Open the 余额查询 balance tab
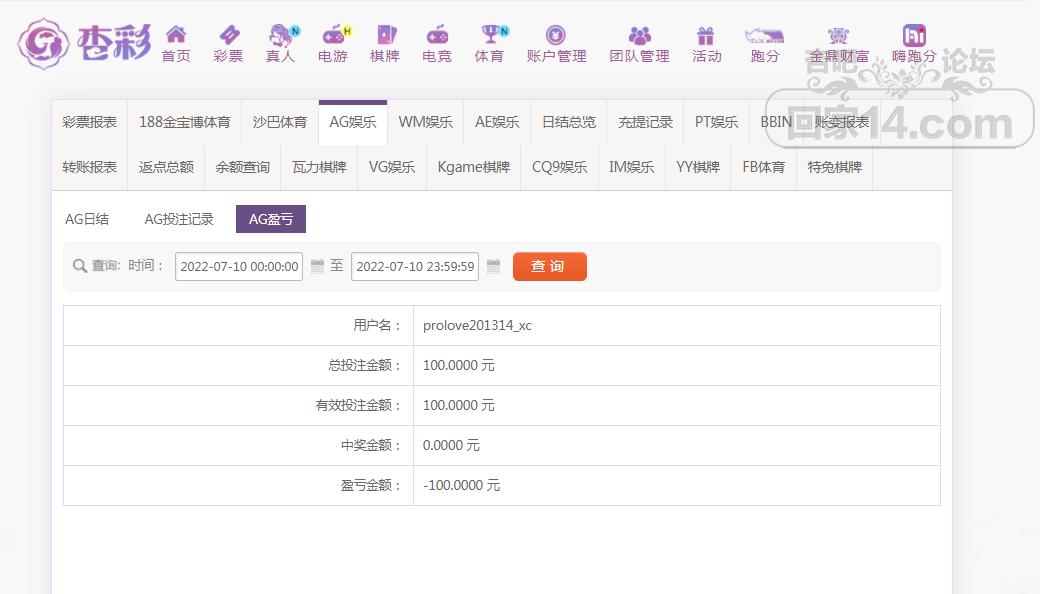The height and width of the screenshot is (594, 1040). pos(242,167)
